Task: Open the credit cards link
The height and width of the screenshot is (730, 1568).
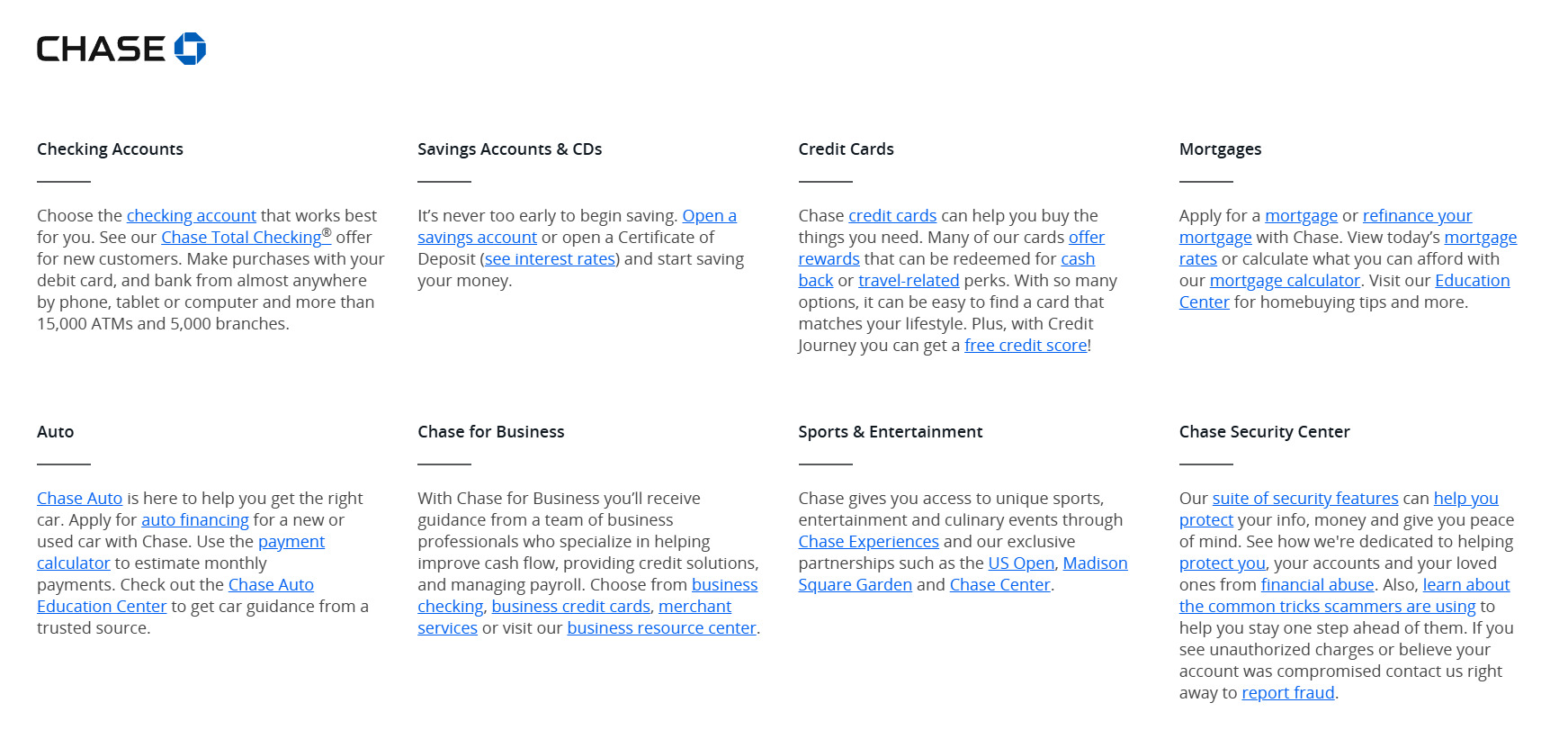Action: coord(892,216)
